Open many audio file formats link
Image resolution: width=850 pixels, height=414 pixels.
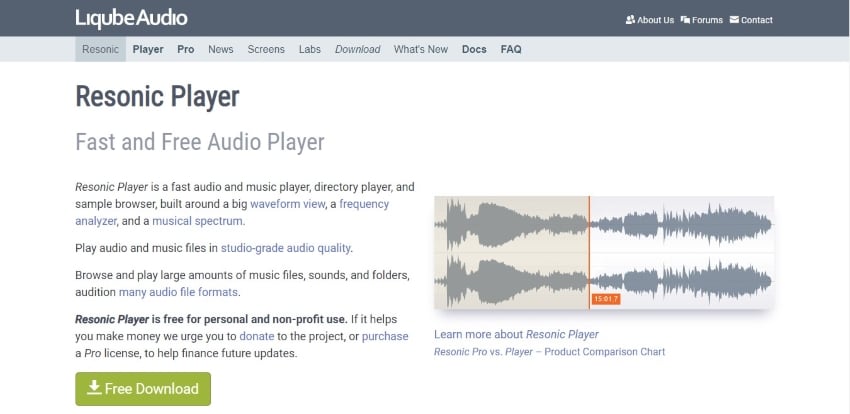(x=178, y=292)
